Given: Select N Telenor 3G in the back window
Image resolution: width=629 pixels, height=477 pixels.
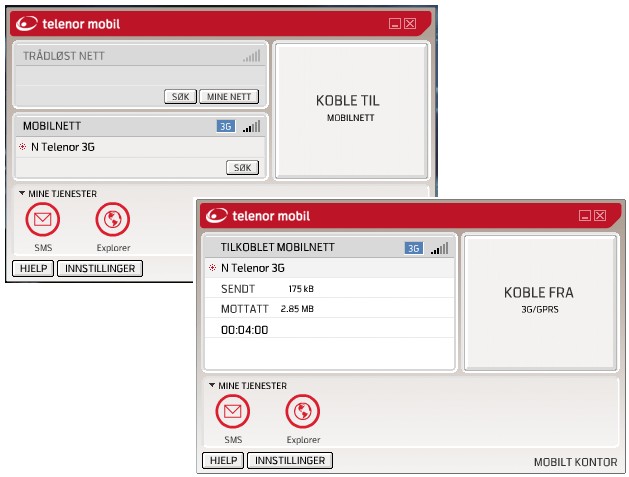Looking at the screenshot, I should [140, 147].
